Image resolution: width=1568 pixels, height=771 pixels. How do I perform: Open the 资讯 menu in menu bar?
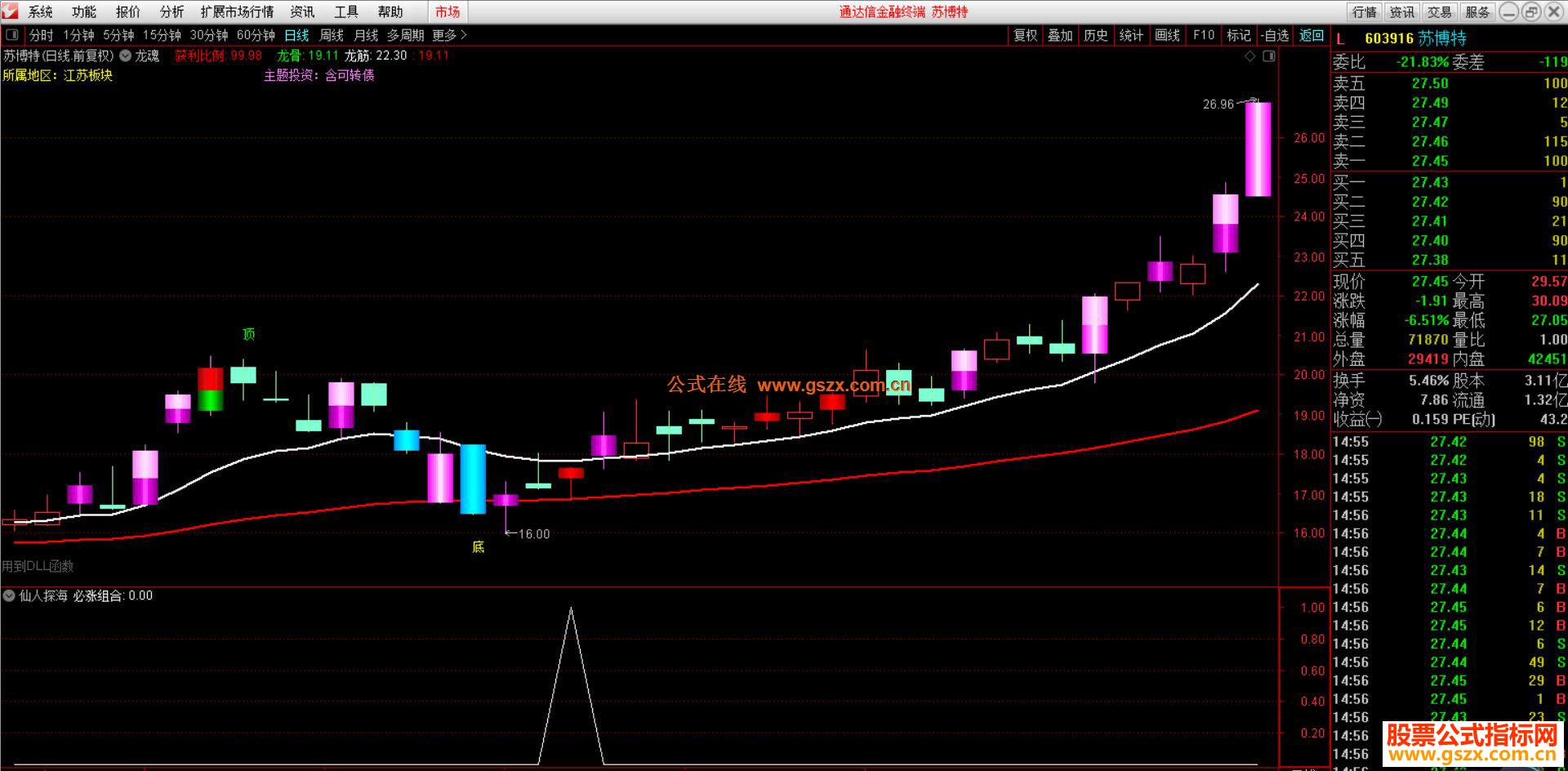point(302,11)
